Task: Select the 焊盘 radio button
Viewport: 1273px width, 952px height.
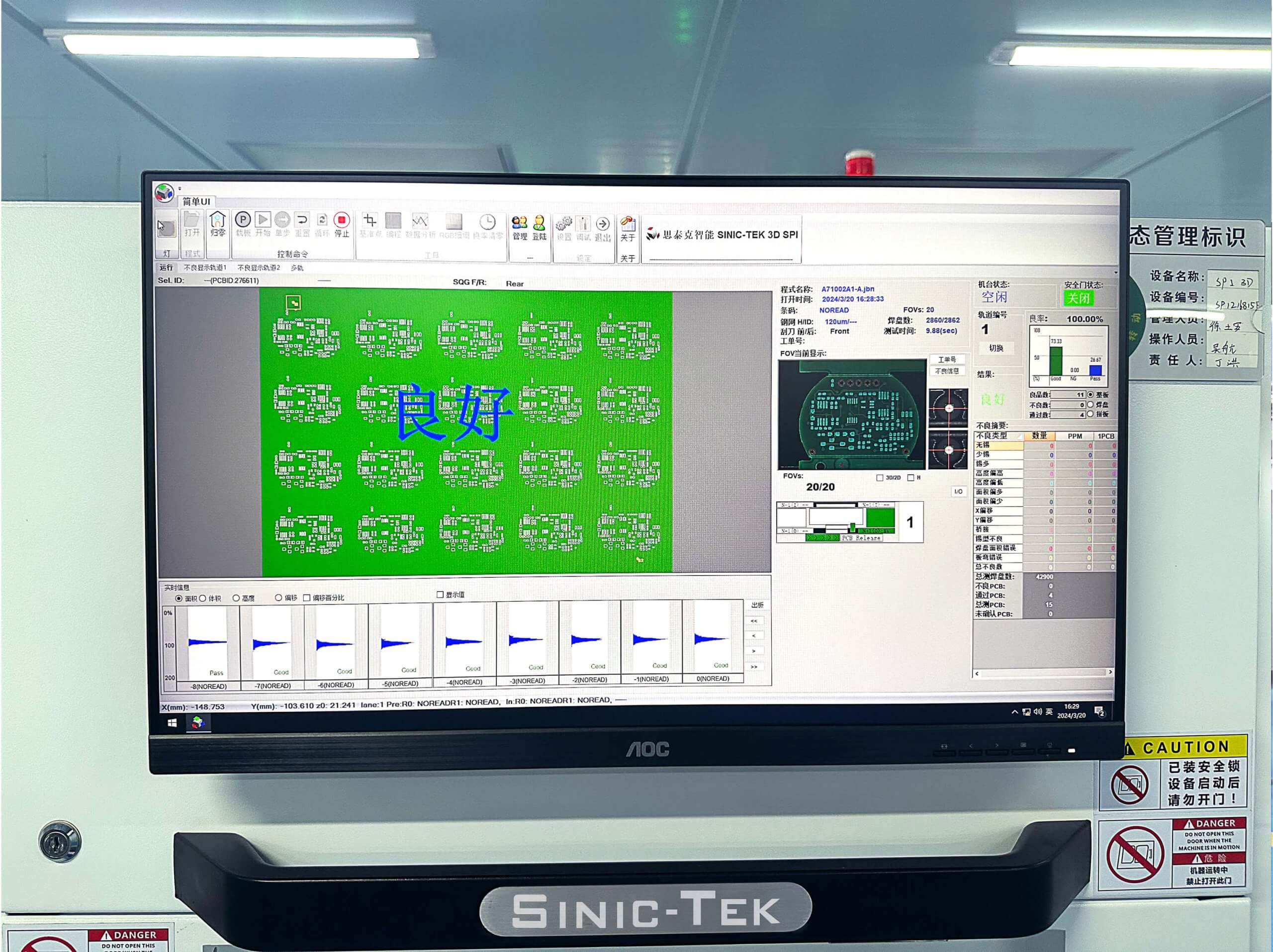Action: point(1090,404)
